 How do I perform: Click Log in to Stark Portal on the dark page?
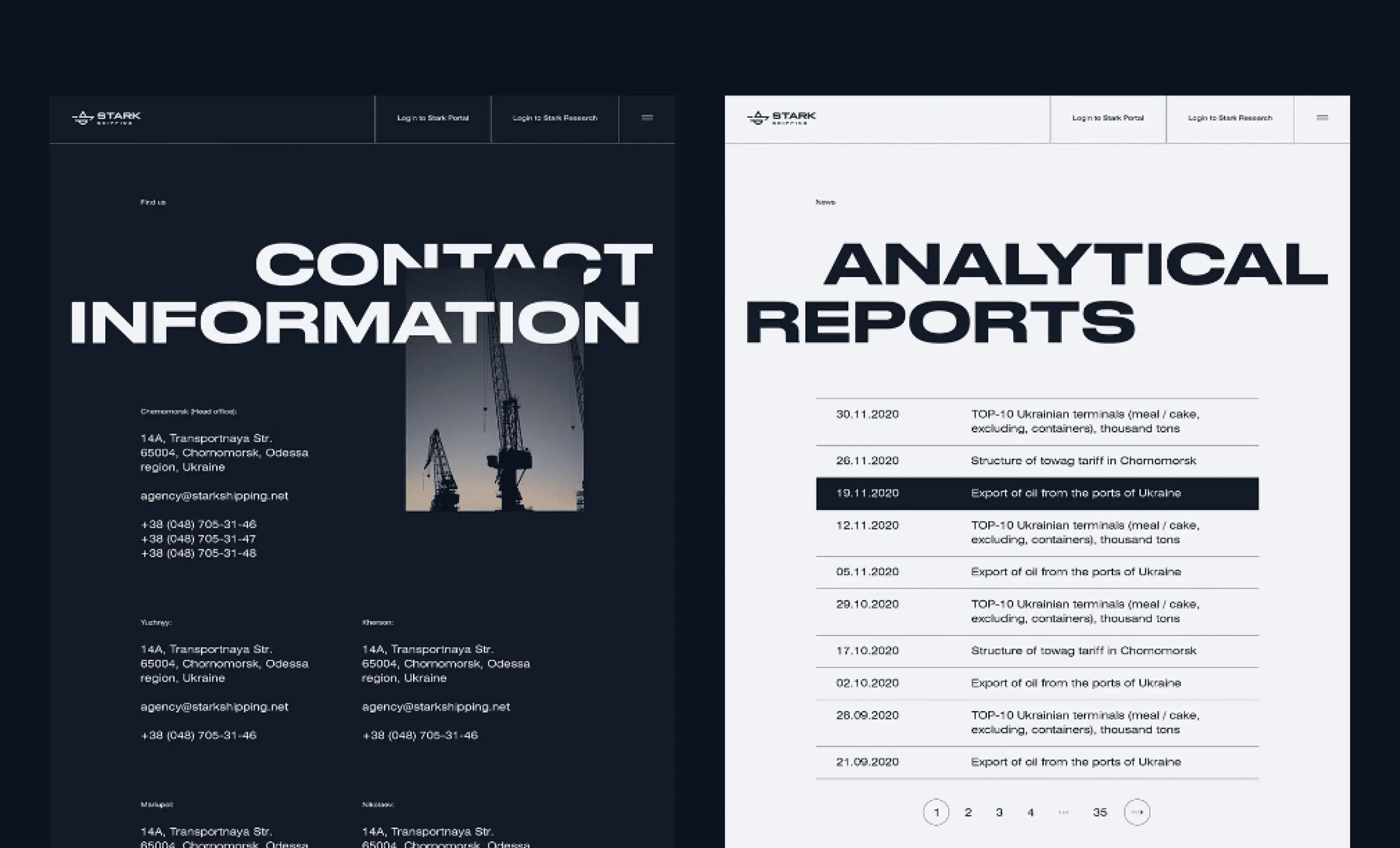tap(432, 118)
